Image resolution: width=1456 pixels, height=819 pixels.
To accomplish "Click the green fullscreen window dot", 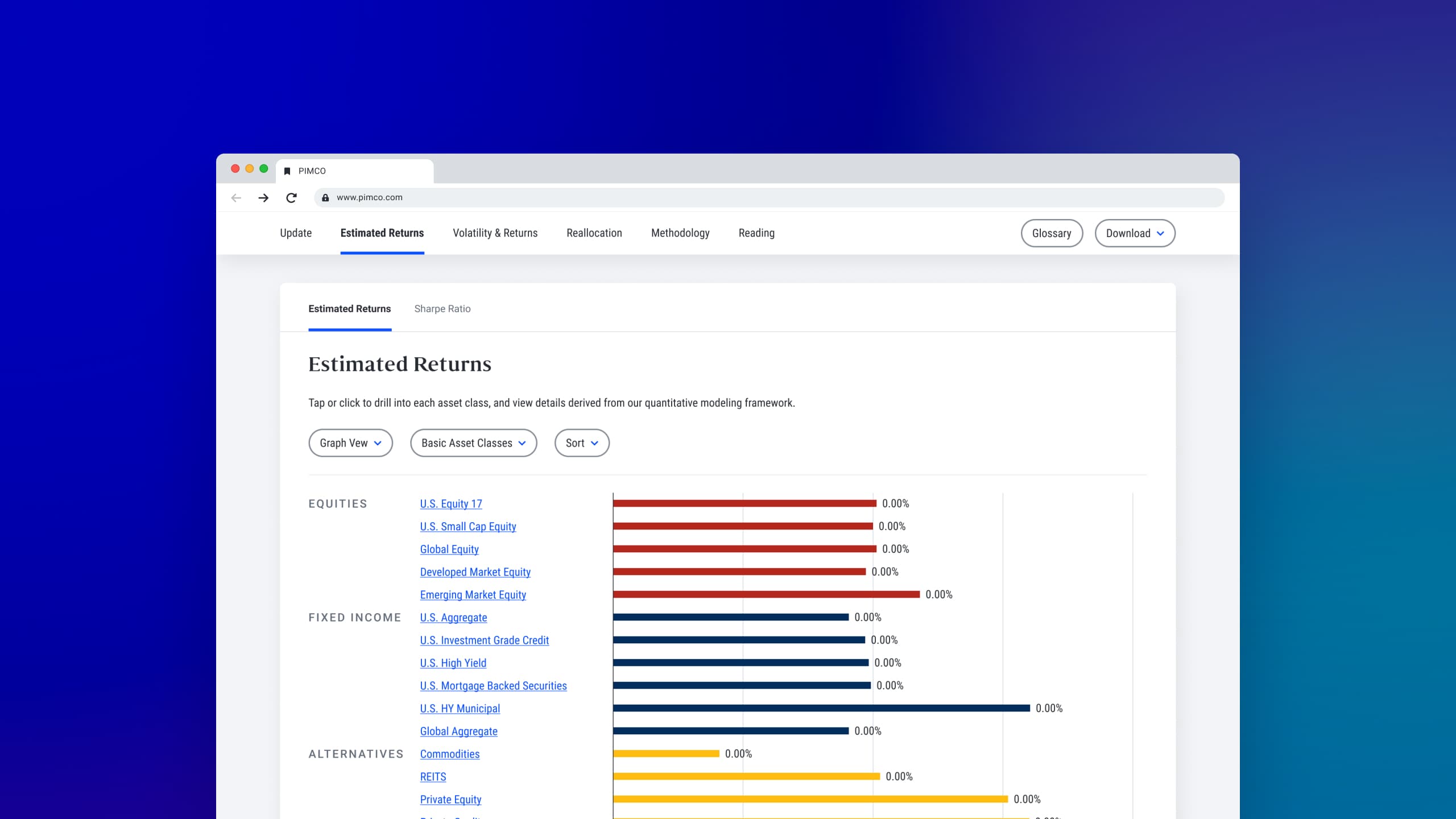I will 263,169.
